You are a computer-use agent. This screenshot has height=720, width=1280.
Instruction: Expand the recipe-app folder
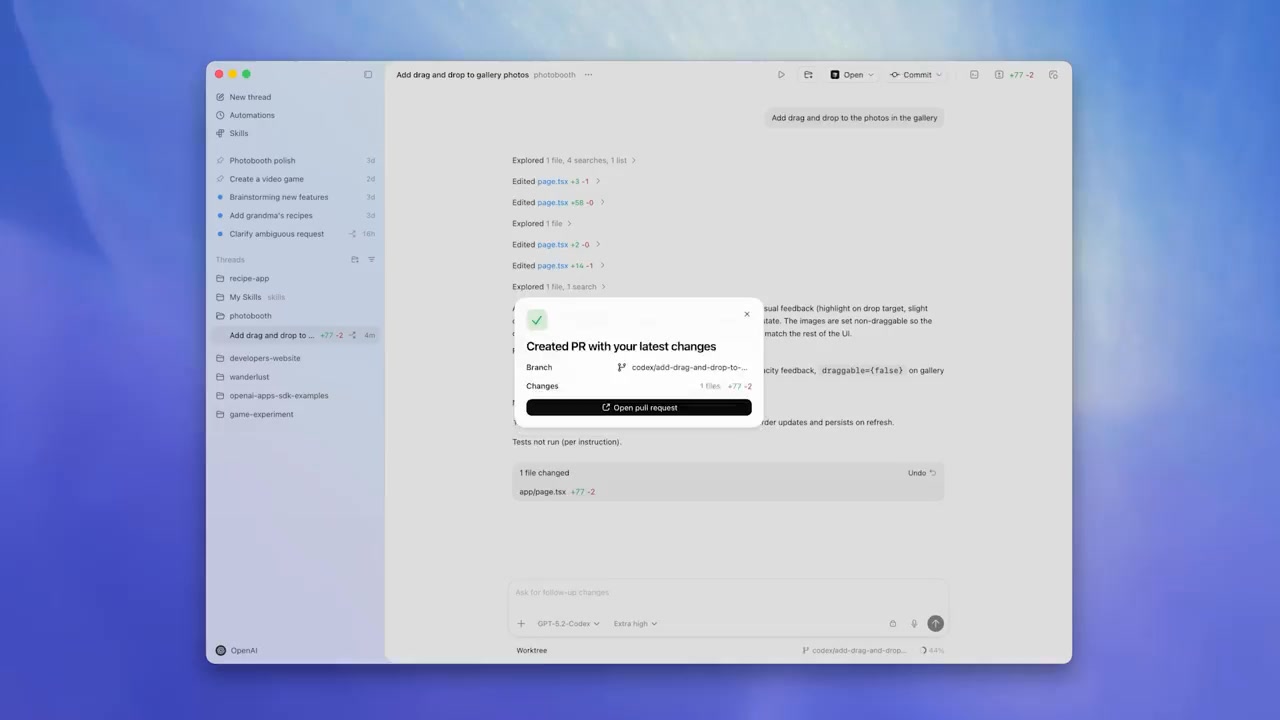point(249,279)
